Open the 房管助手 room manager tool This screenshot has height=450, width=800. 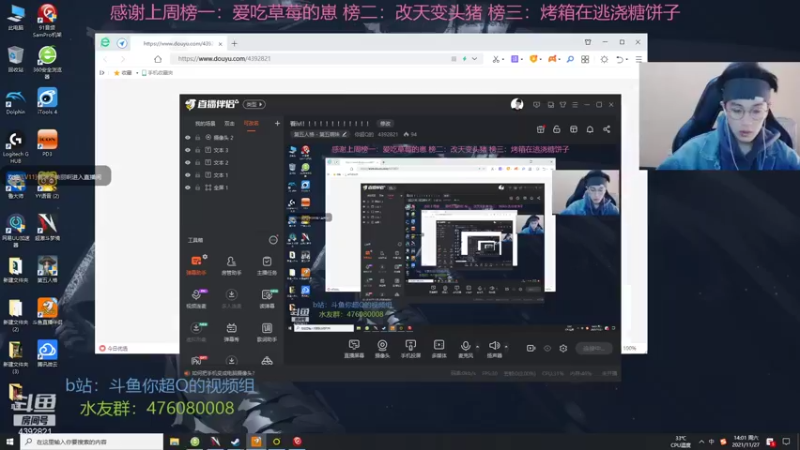[x=231, y=265]
